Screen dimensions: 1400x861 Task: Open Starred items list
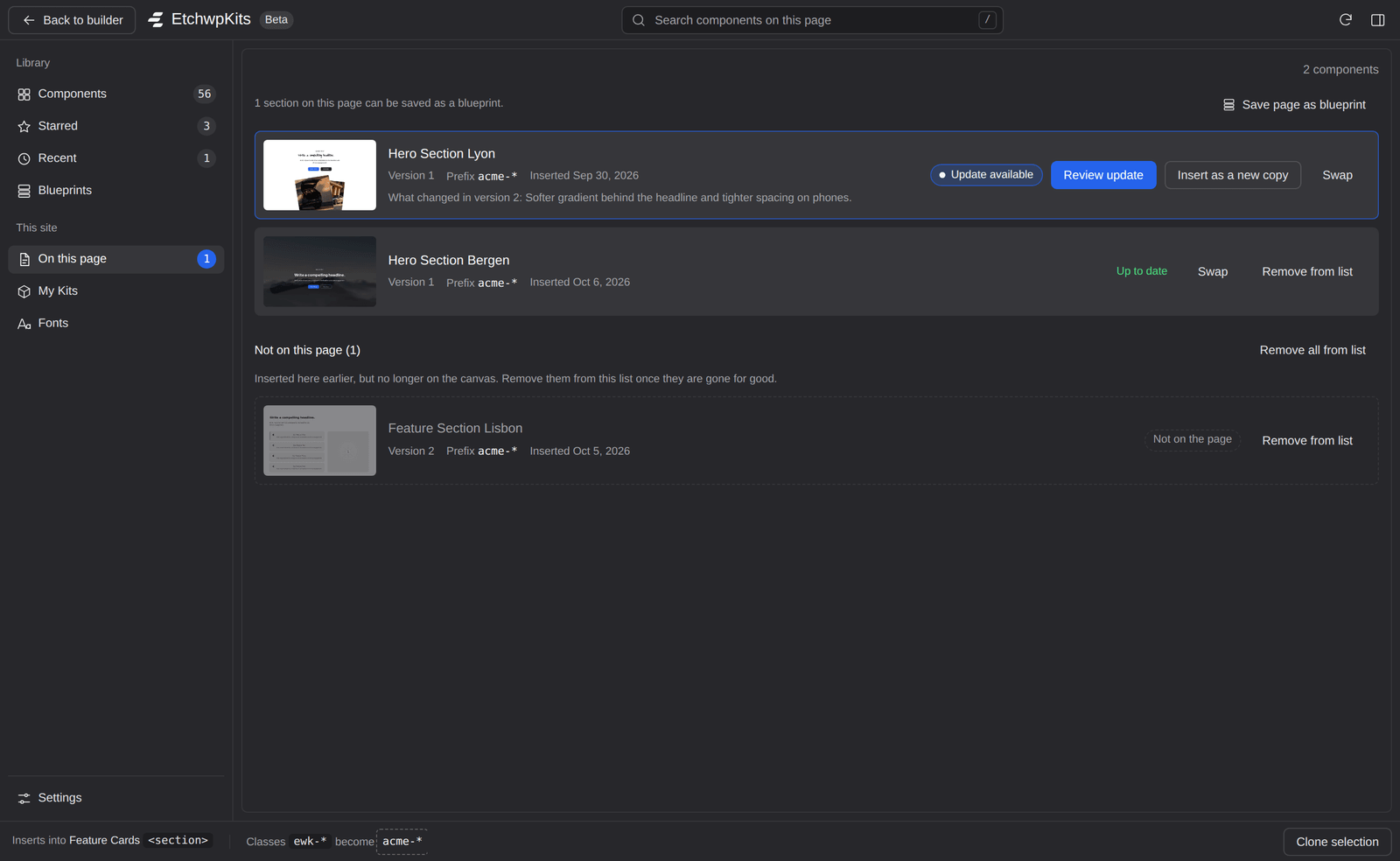(116, 126)
